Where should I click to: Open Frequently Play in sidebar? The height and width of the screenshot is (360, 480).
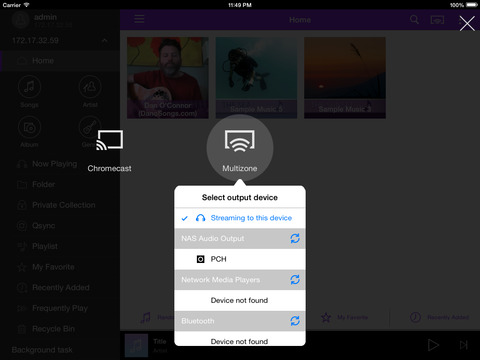coord(60,308)
